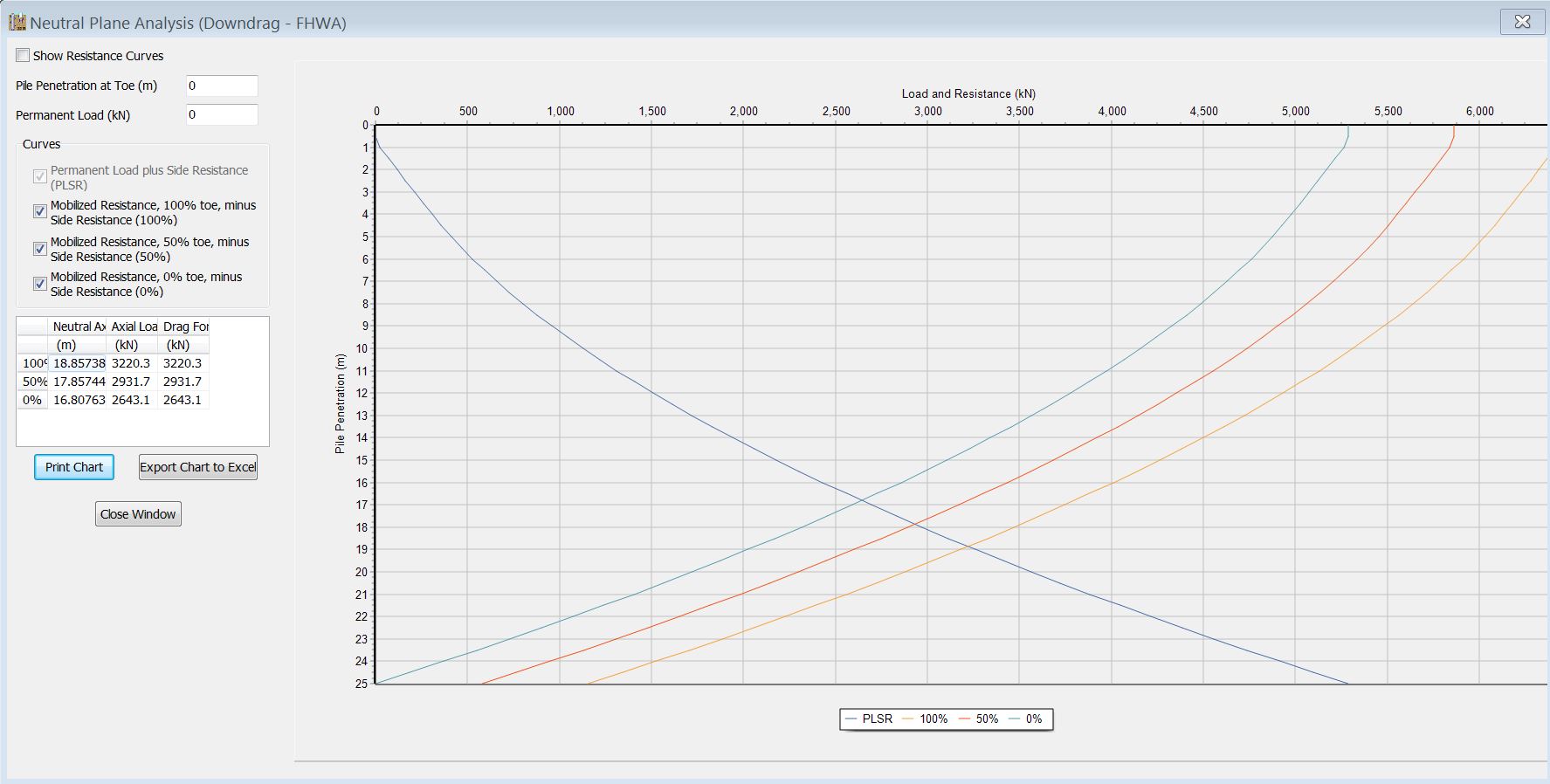Click the 18.85738 neutral axis cell
Image resolution: width=1550 pixels, height=784 pixels.
coord(79,363)
